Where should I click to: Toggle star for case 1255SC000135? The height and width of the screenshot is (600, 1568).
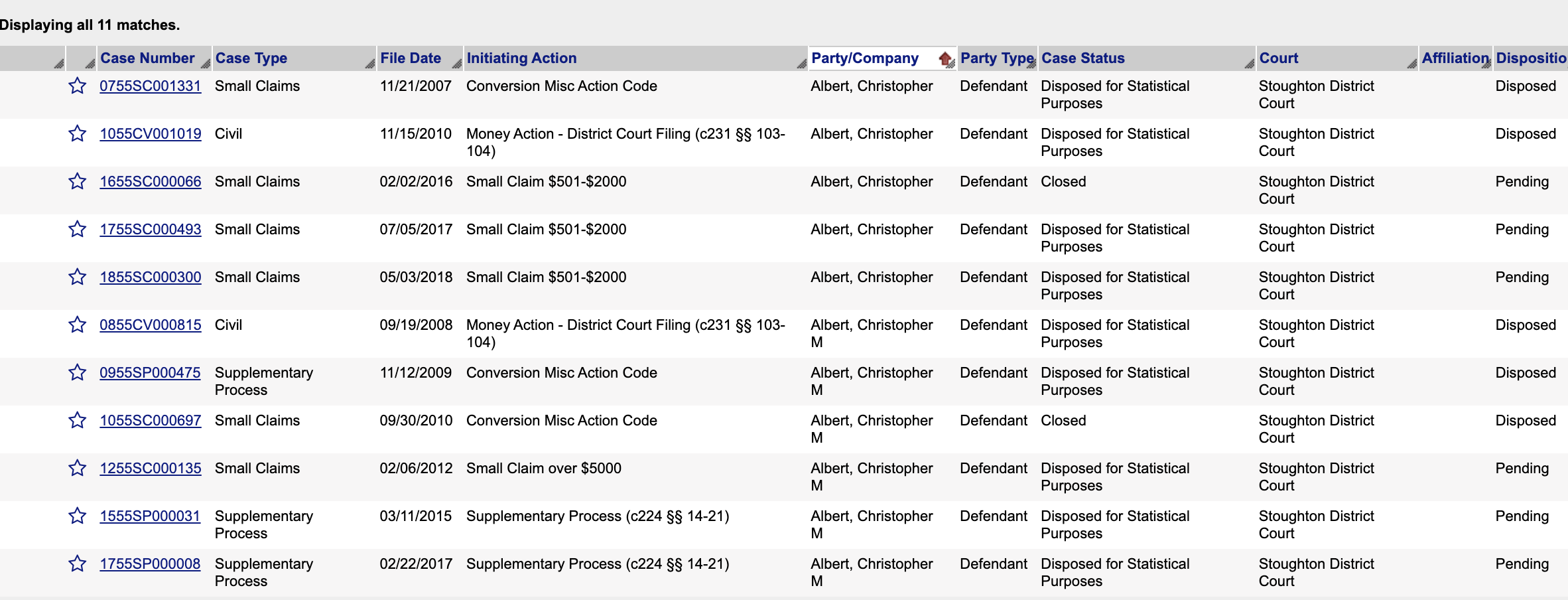[x=78, y=469]
